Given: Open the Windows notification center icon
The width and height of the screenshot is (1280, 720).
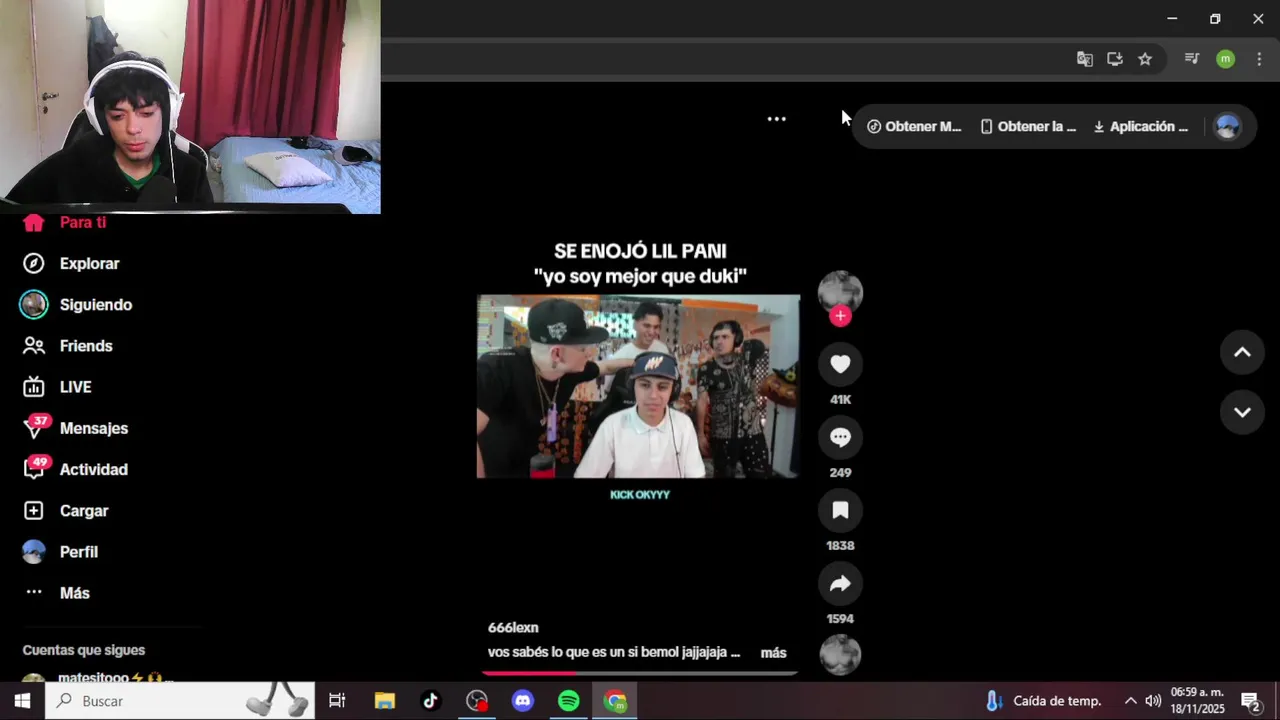Looking at the screenshot, I should click(1250, 701).
